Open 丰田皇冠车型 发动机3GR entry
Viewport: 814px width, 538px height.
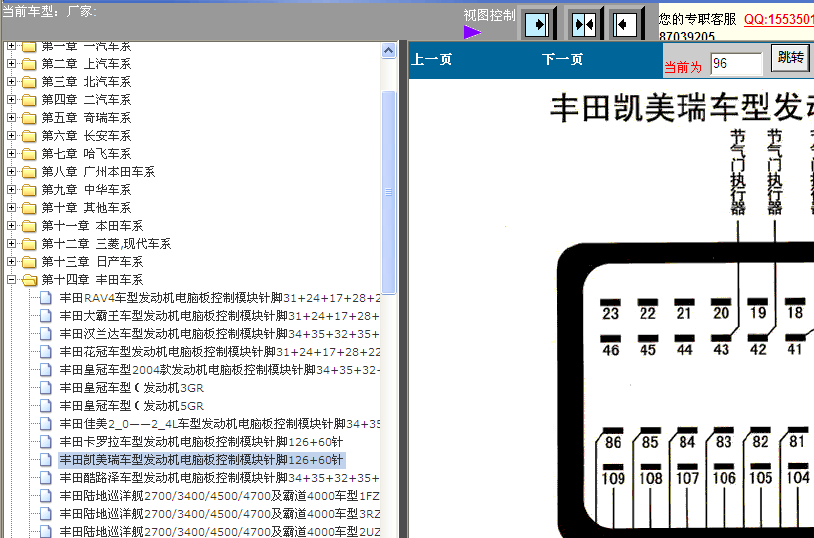pos(132,387)
